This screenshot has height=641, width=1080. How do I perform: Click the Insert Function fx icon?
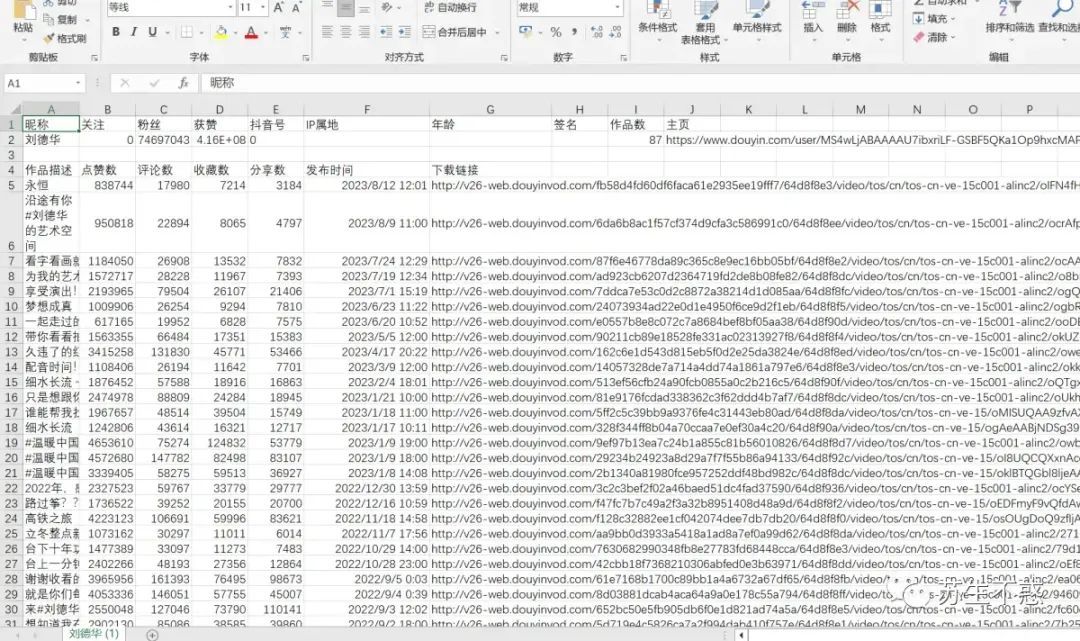point(183,83)
